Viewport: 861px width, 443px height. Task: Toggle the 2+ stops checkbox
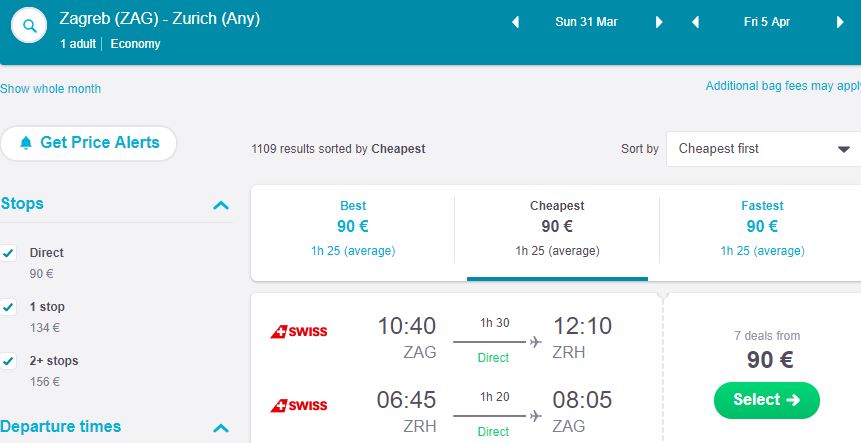point(9,361)
